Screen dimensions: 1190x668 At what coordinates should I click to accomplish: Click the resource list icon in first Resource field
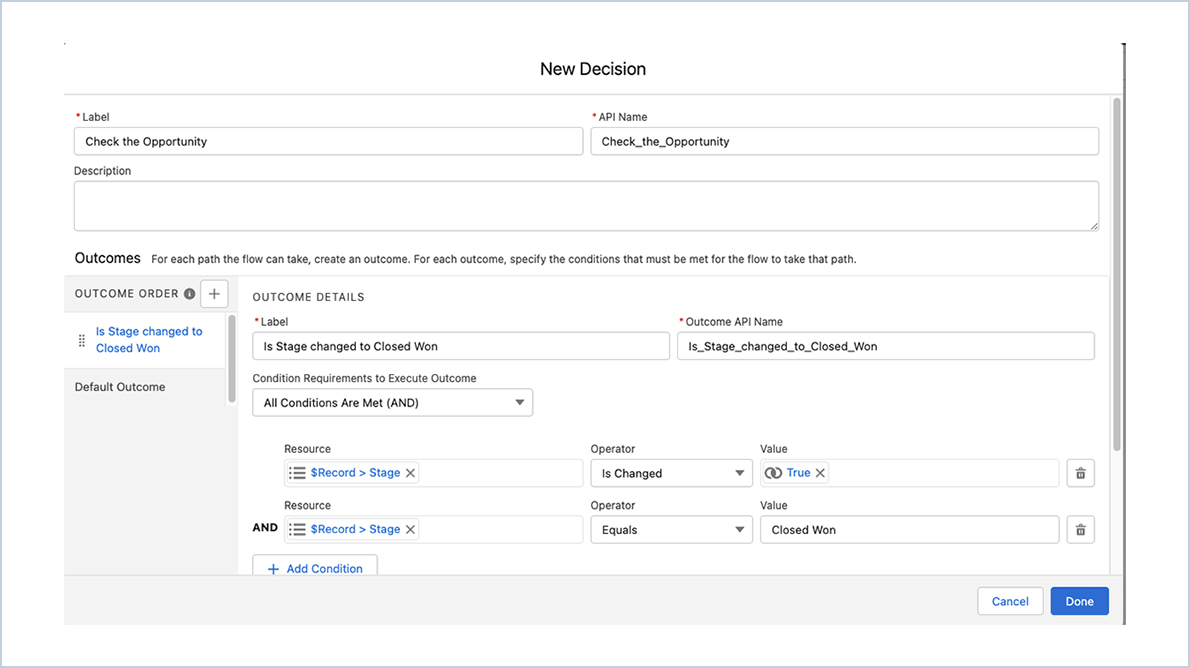[296, 472]
